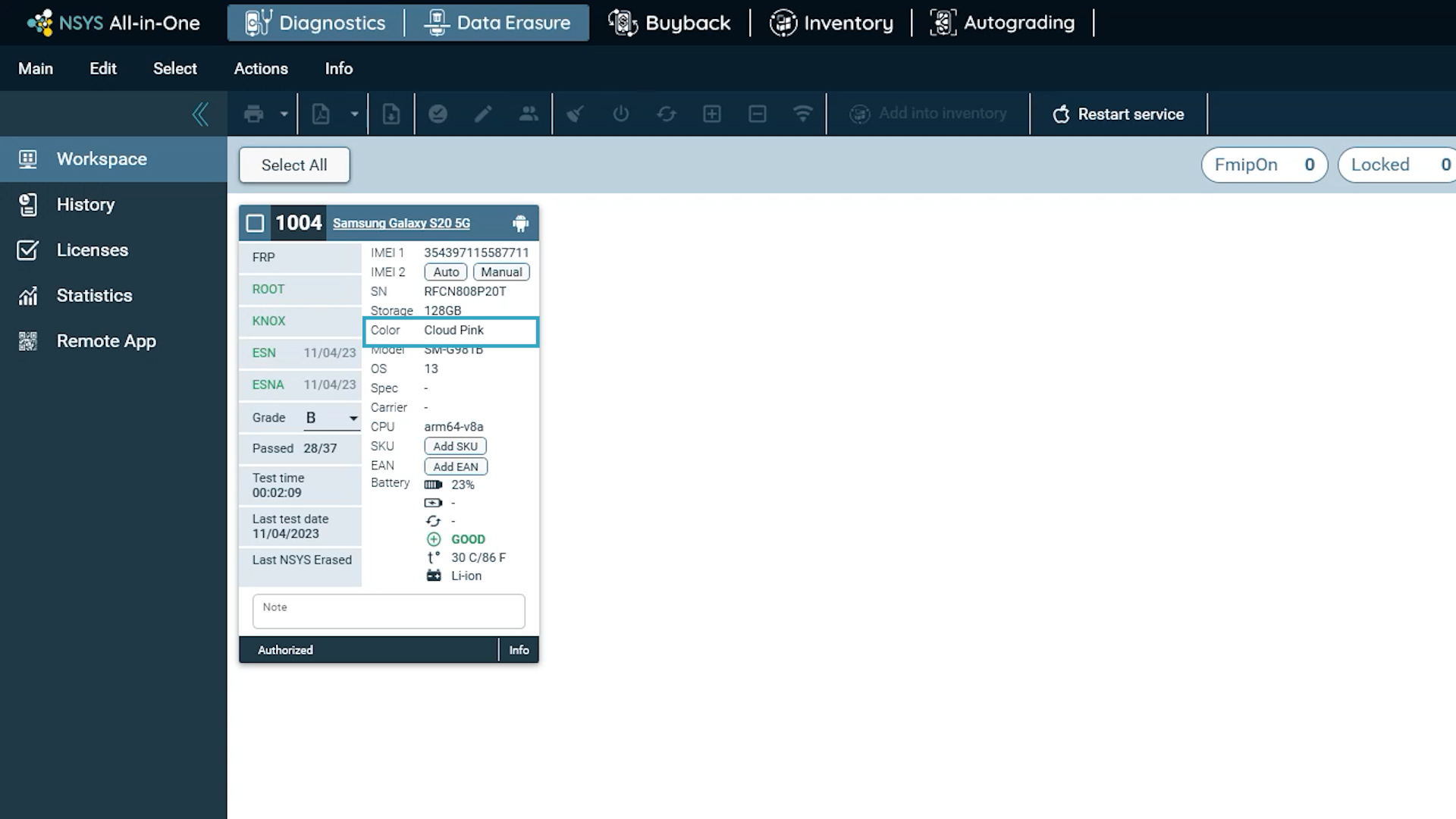
Task: Open the Data Erasure tab
Action: 497,23
